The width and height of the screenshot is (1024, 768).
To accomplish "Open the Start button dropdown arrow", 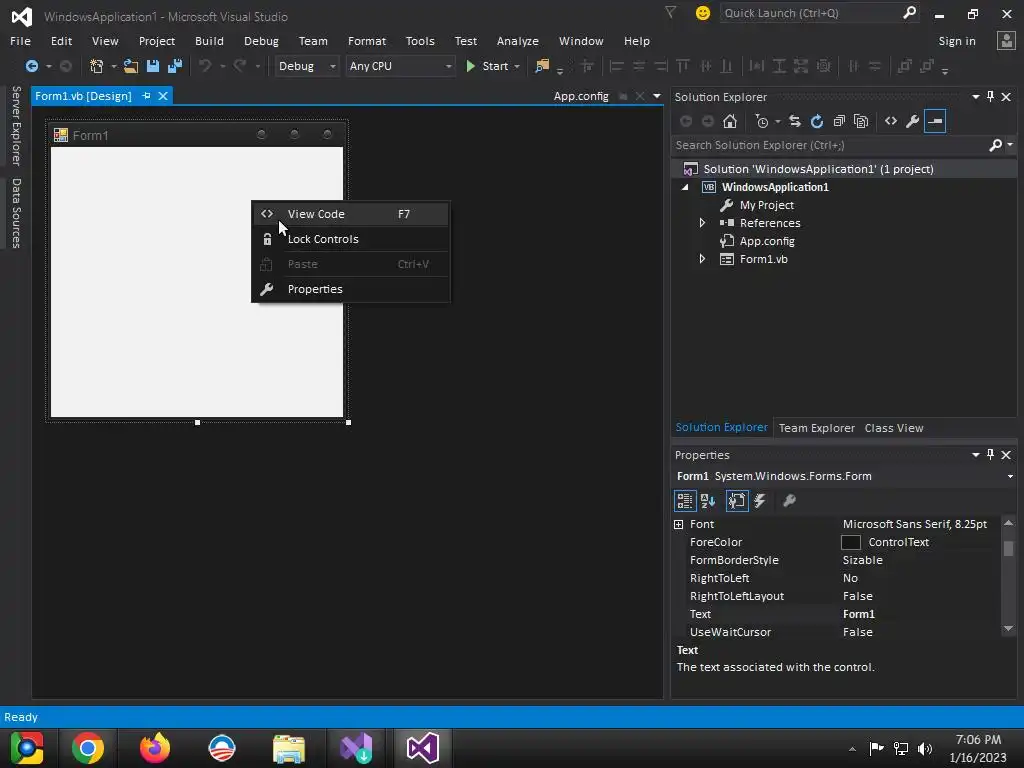I will [517, 66].
